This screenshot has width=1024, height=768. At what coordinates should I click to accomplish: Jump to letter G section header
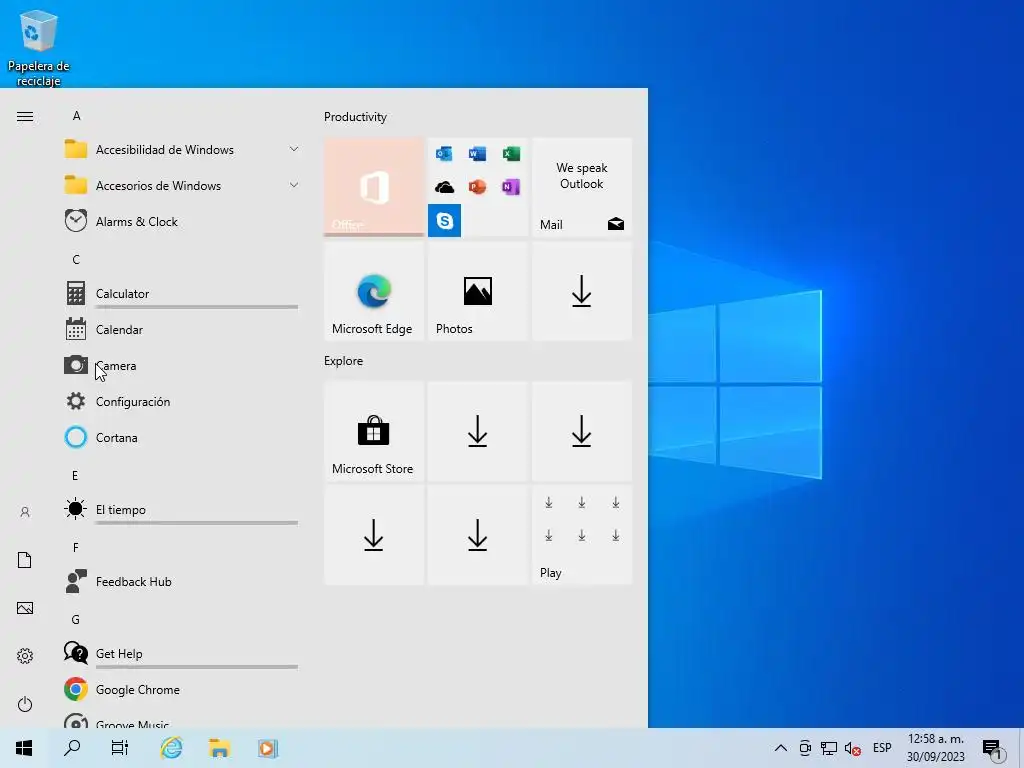click(76, 620)
